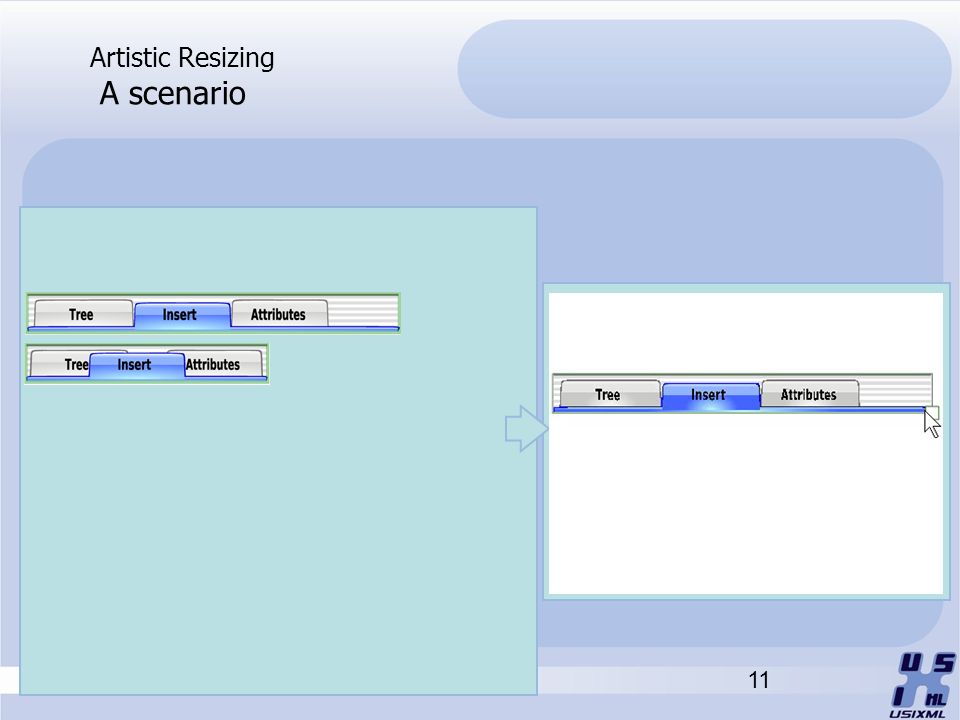Click the resize handle square at tab bar corner

(x=932, y=412)
